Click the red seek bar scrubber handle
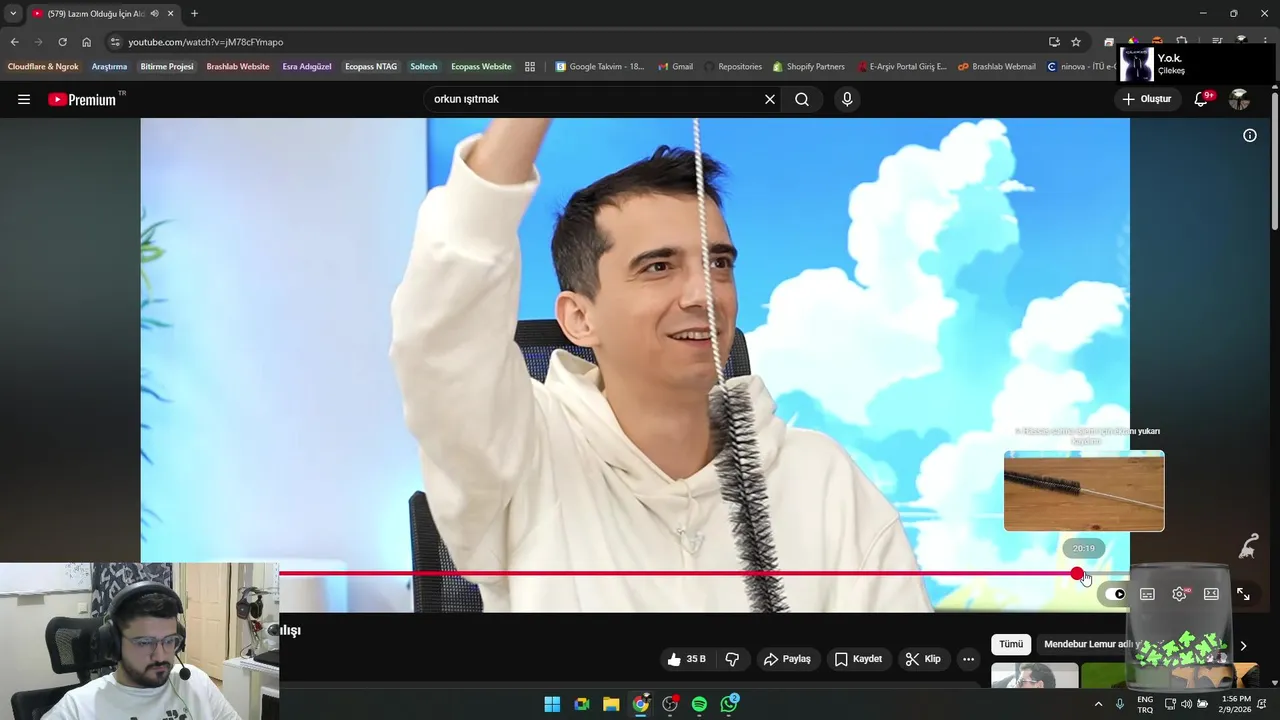The height and width of the screenshot is (720, 1280). point(1077,574)
